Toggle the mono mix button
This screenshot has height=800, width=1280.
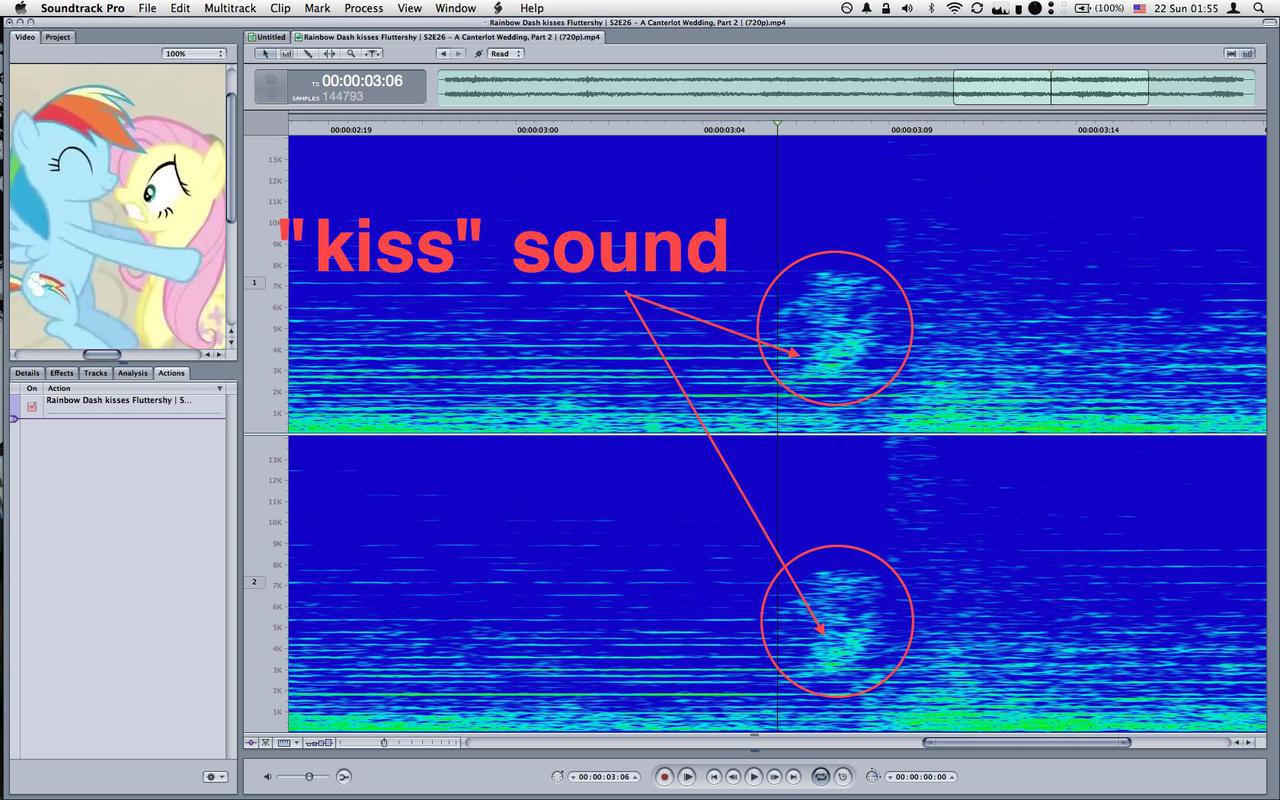[x=344, y=776]
